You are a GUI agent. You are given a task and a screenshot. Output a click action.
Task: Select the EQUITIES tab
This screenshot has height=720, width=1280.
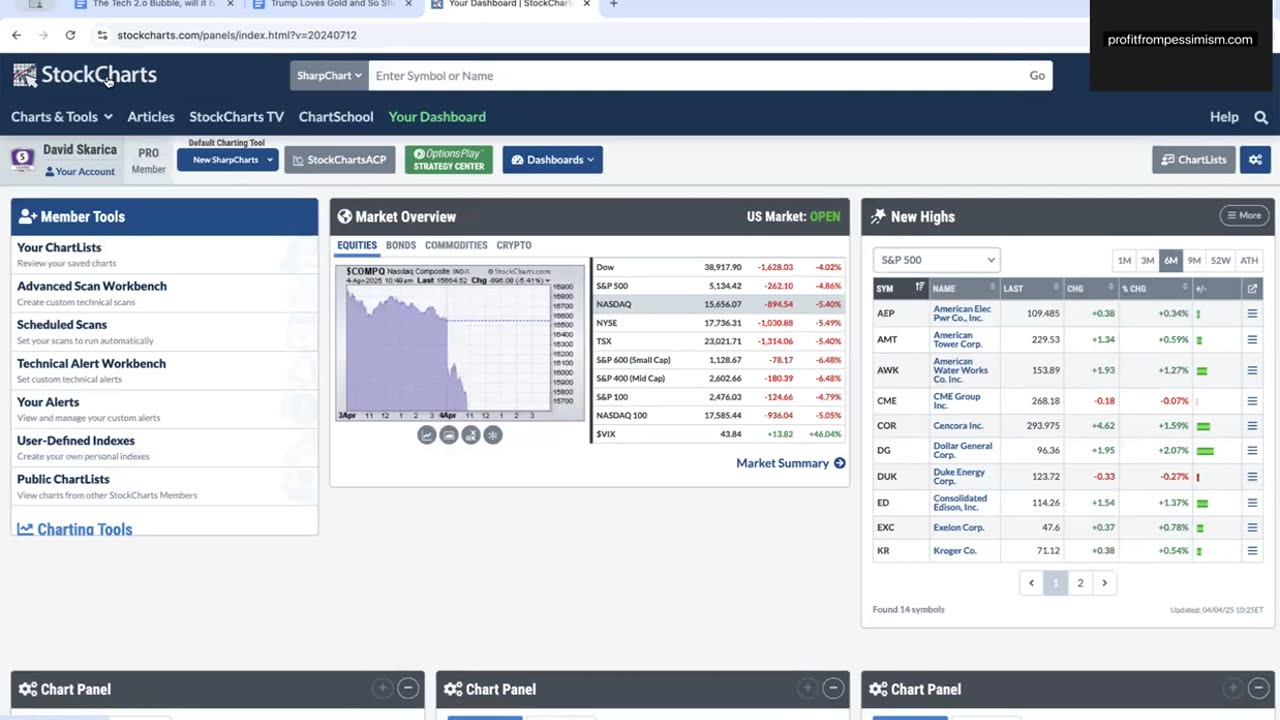coord(357,245)
